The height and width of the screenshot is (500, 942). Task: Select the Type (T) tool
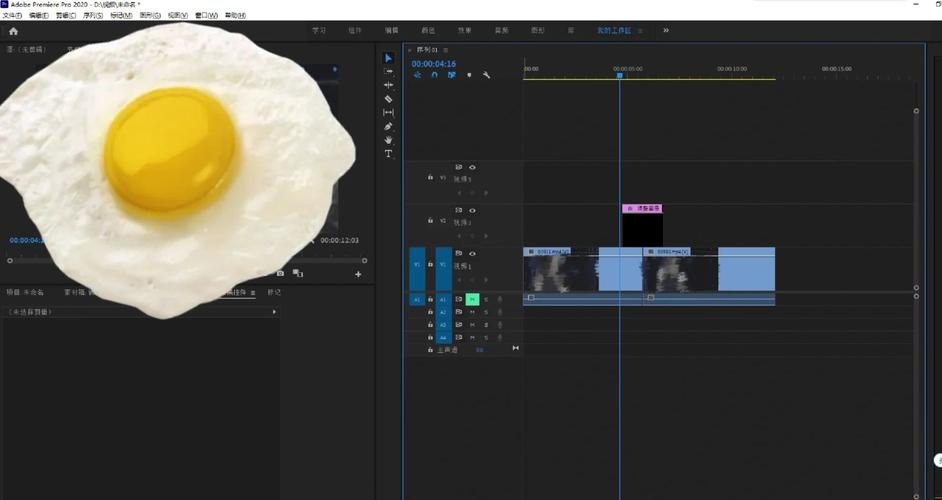[388, 154]
